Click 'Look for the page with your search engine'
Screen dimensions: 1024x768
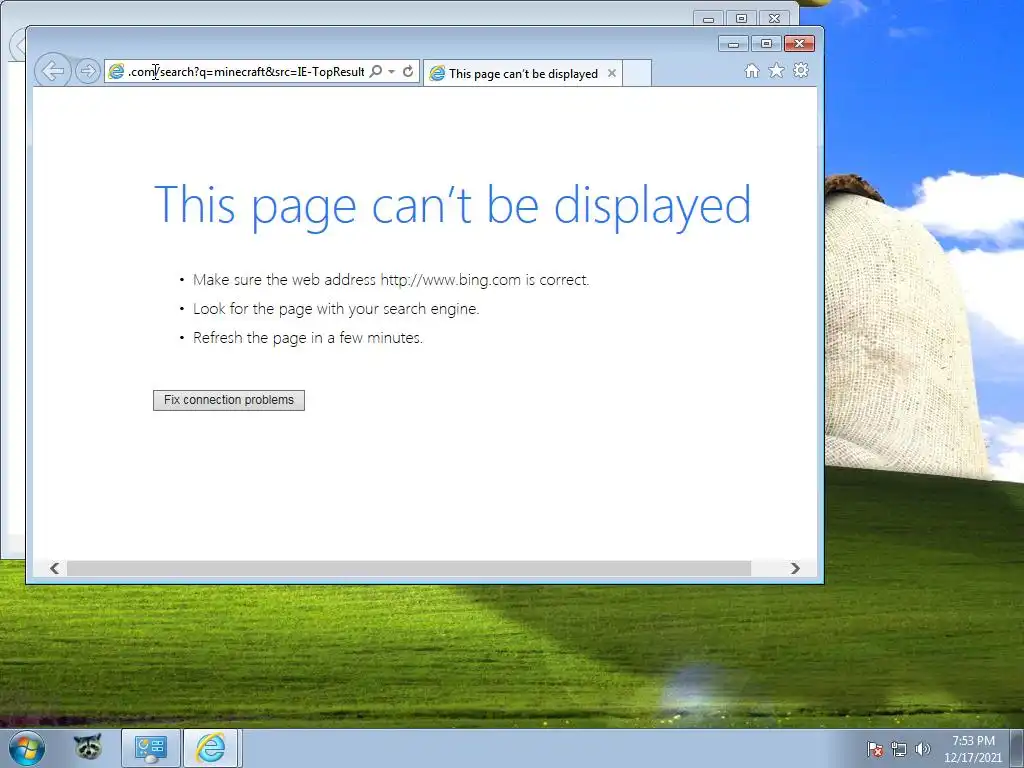336,309
